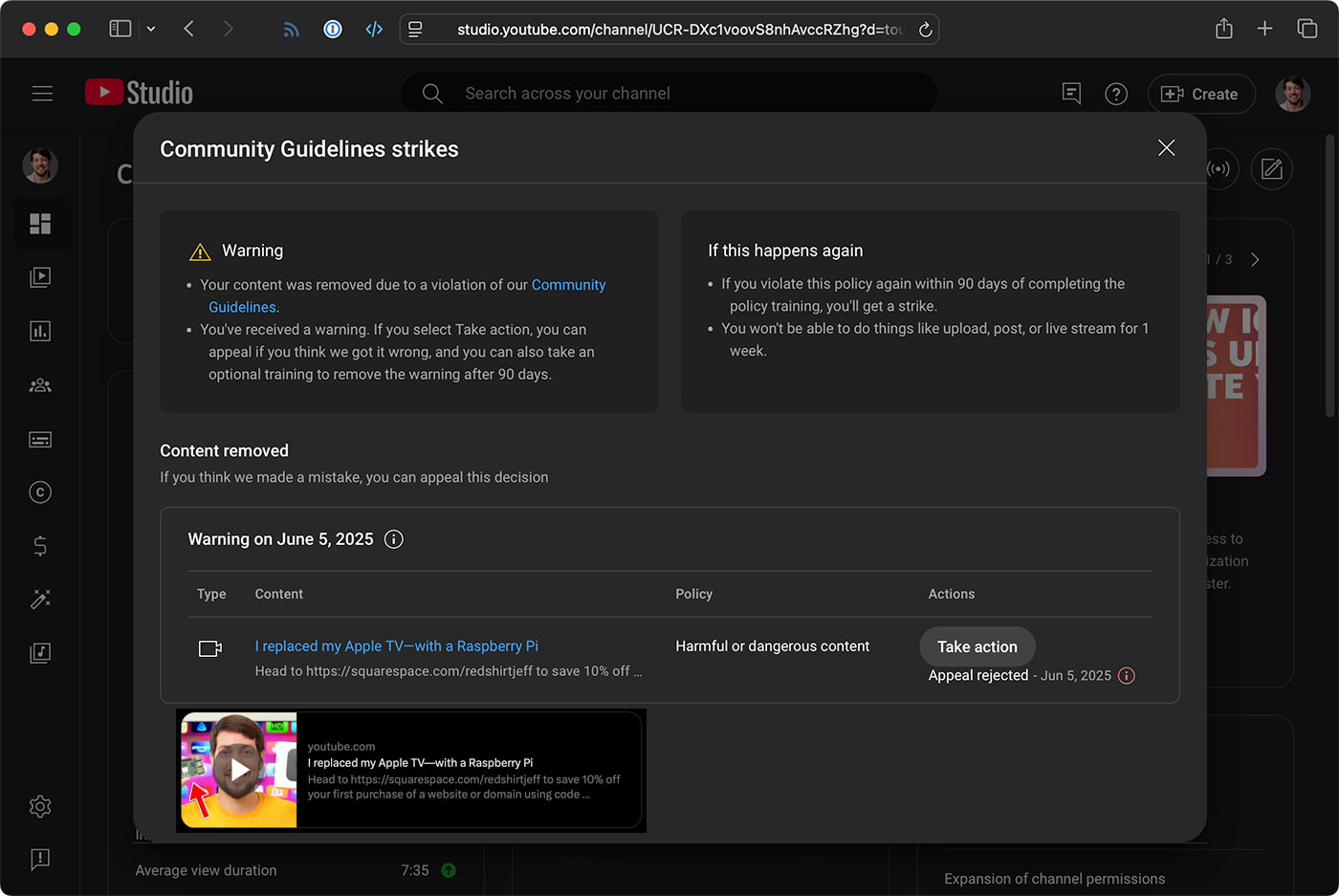Open the Earn monetization section
The width and height of the screenshot is (1339, 896).
(40, 545)
